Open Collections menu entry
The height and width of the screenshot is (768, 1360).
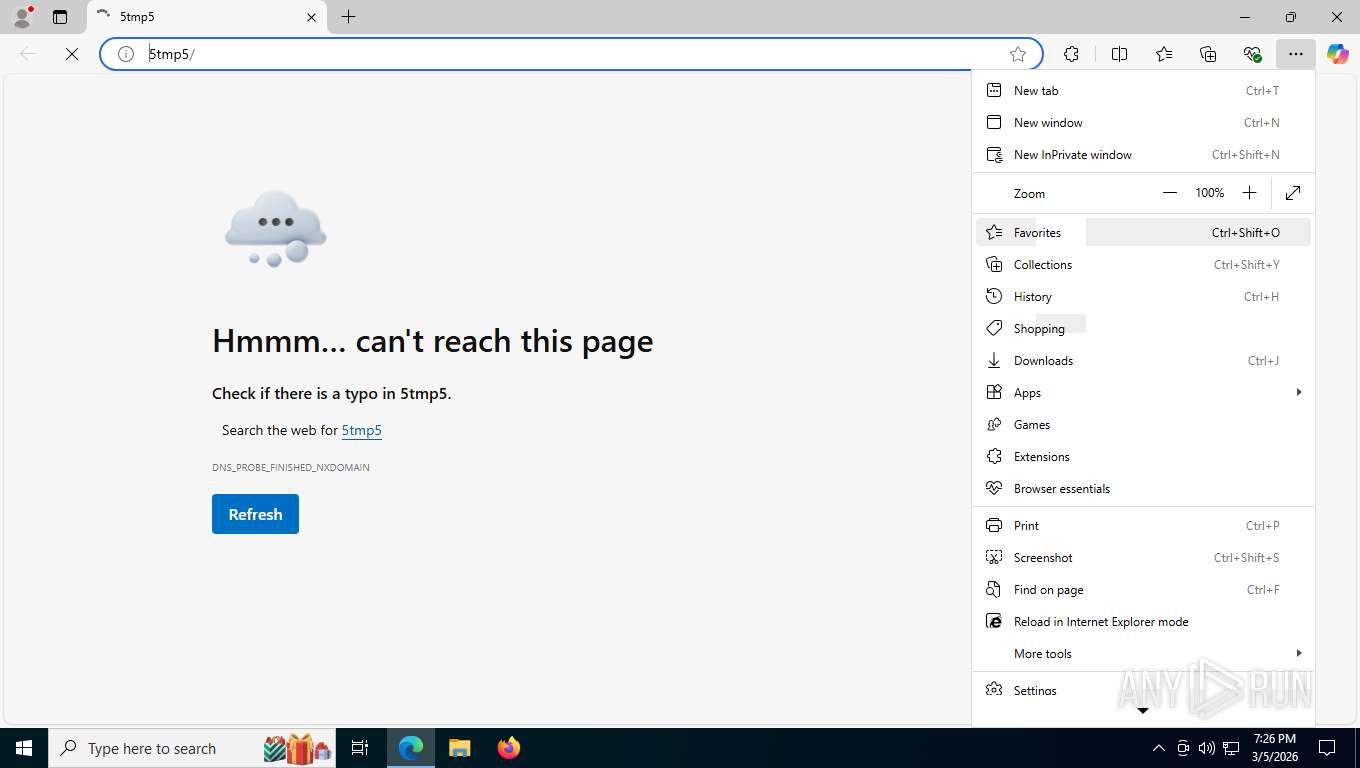1143,265
